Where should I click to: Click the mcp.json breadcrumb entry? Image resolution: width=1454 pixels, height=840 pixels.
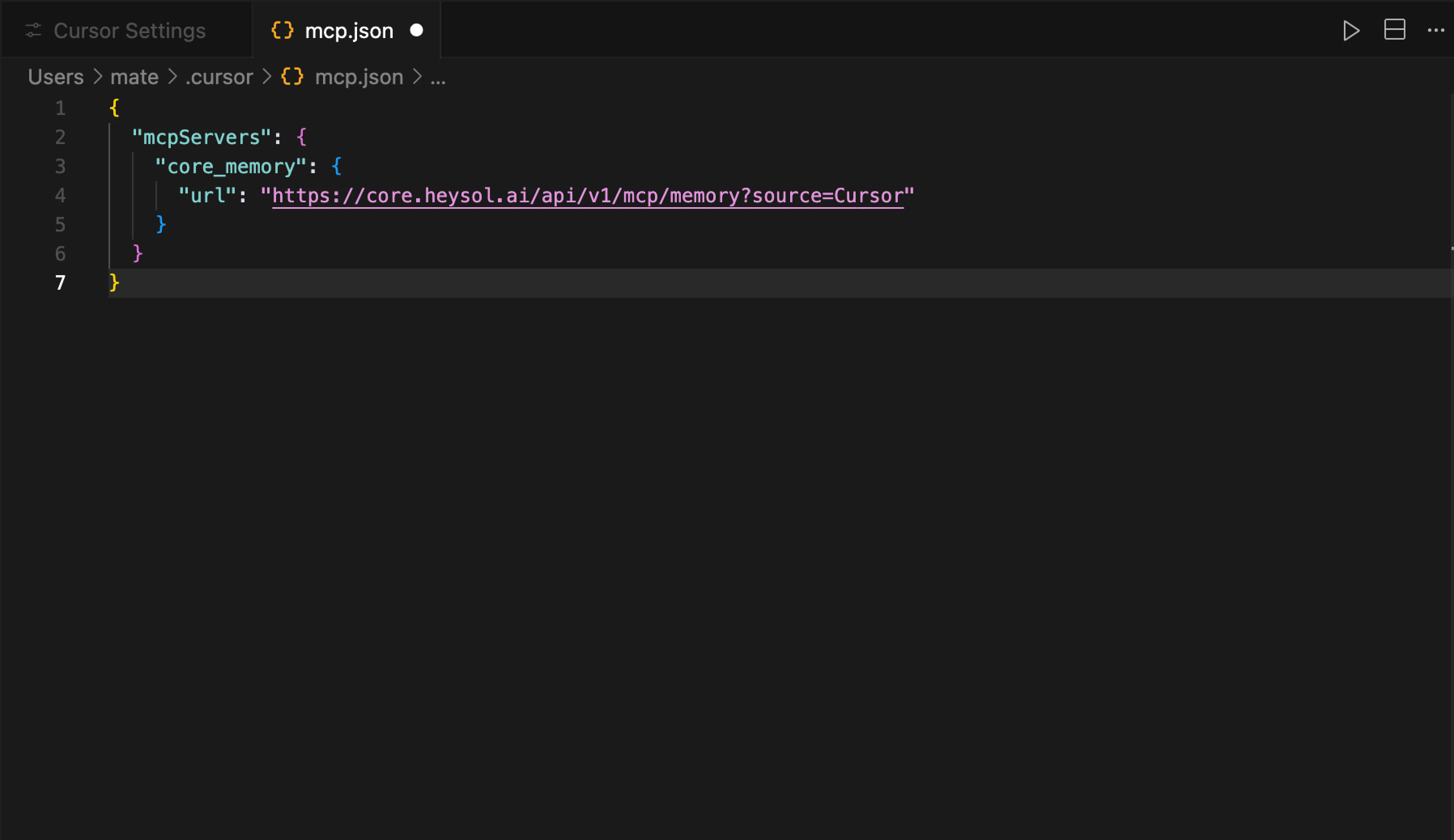tap(359, 77)
